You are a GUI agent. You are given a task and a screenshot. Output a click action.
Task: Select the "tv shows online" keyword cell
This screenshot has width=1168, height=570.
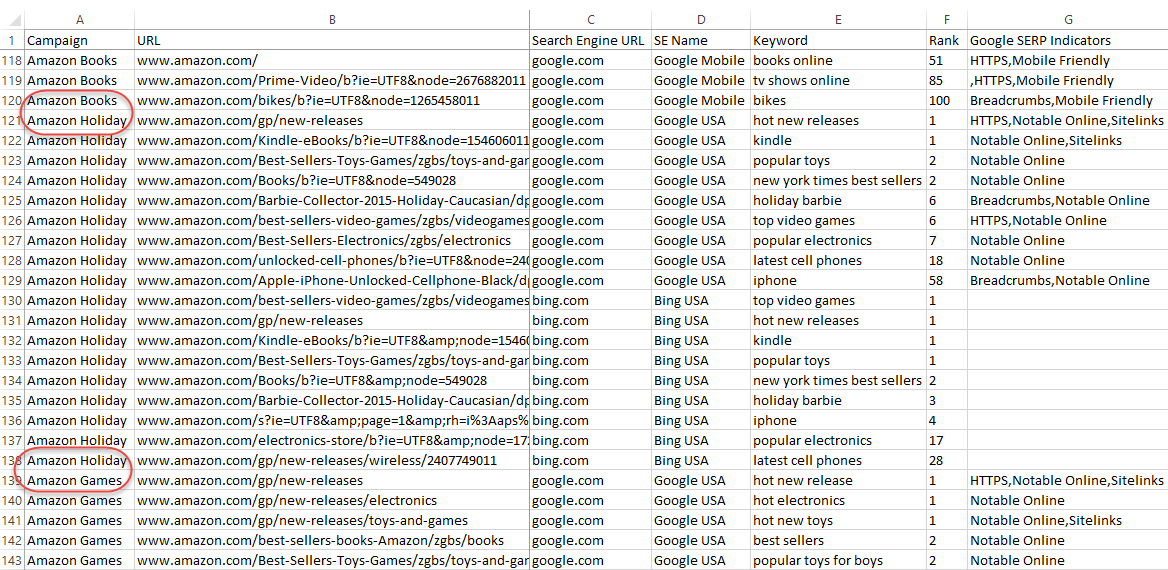click(x=838, y=81)
